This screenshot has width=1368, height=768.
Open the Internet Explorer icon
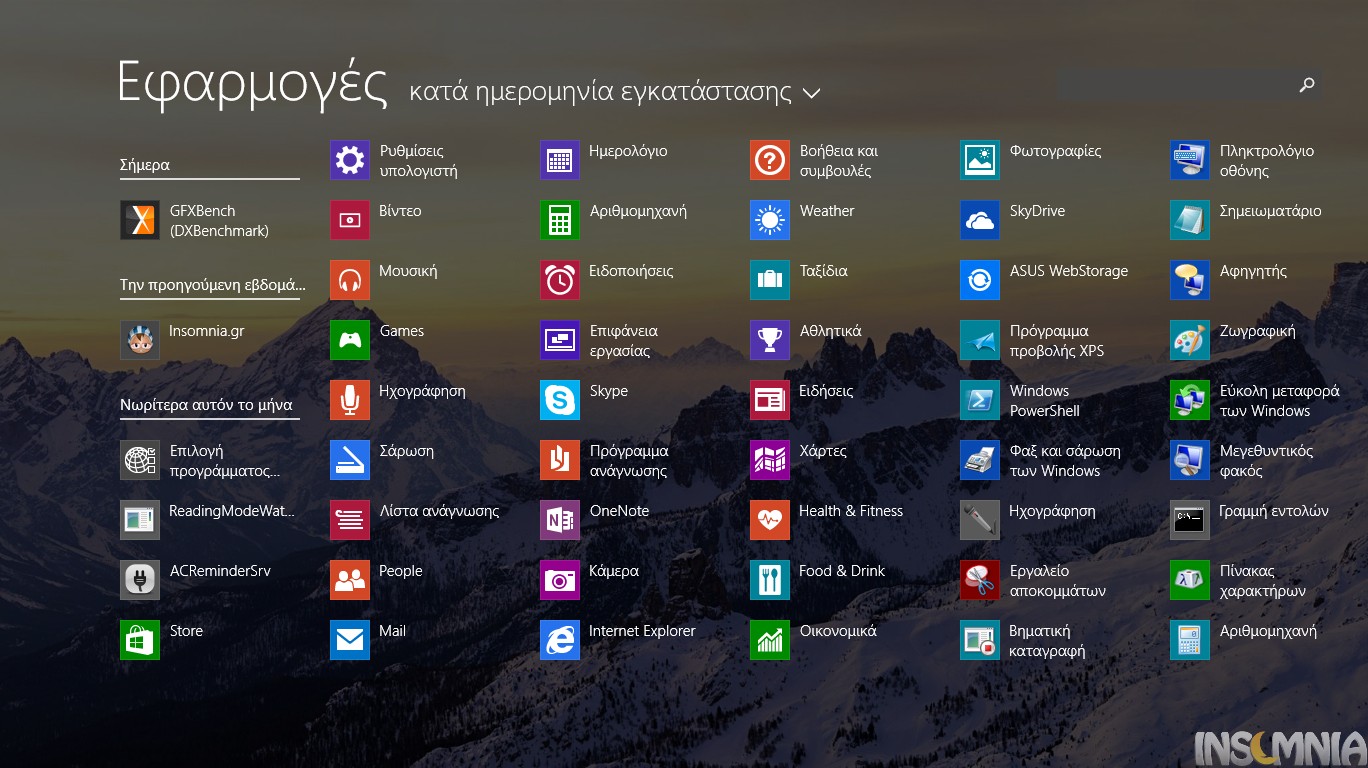point(560,640)
